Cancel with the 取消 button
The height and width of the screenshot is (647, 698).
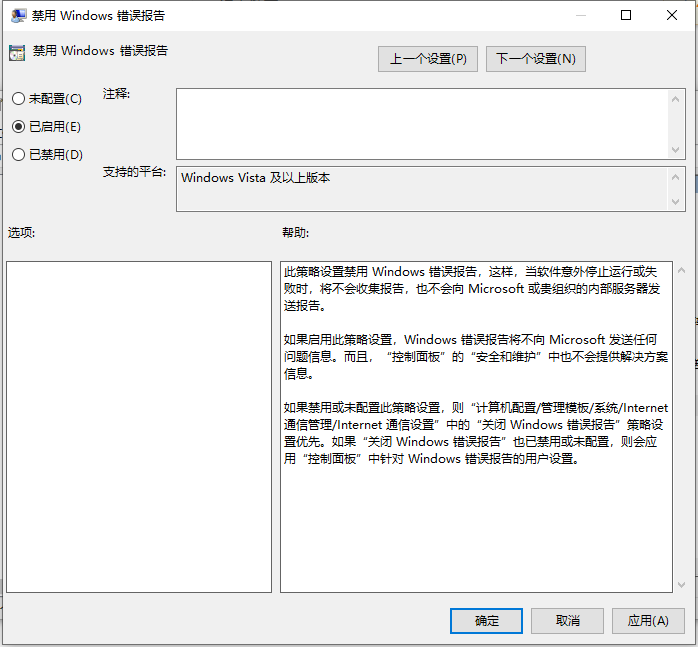pos(567,621)
